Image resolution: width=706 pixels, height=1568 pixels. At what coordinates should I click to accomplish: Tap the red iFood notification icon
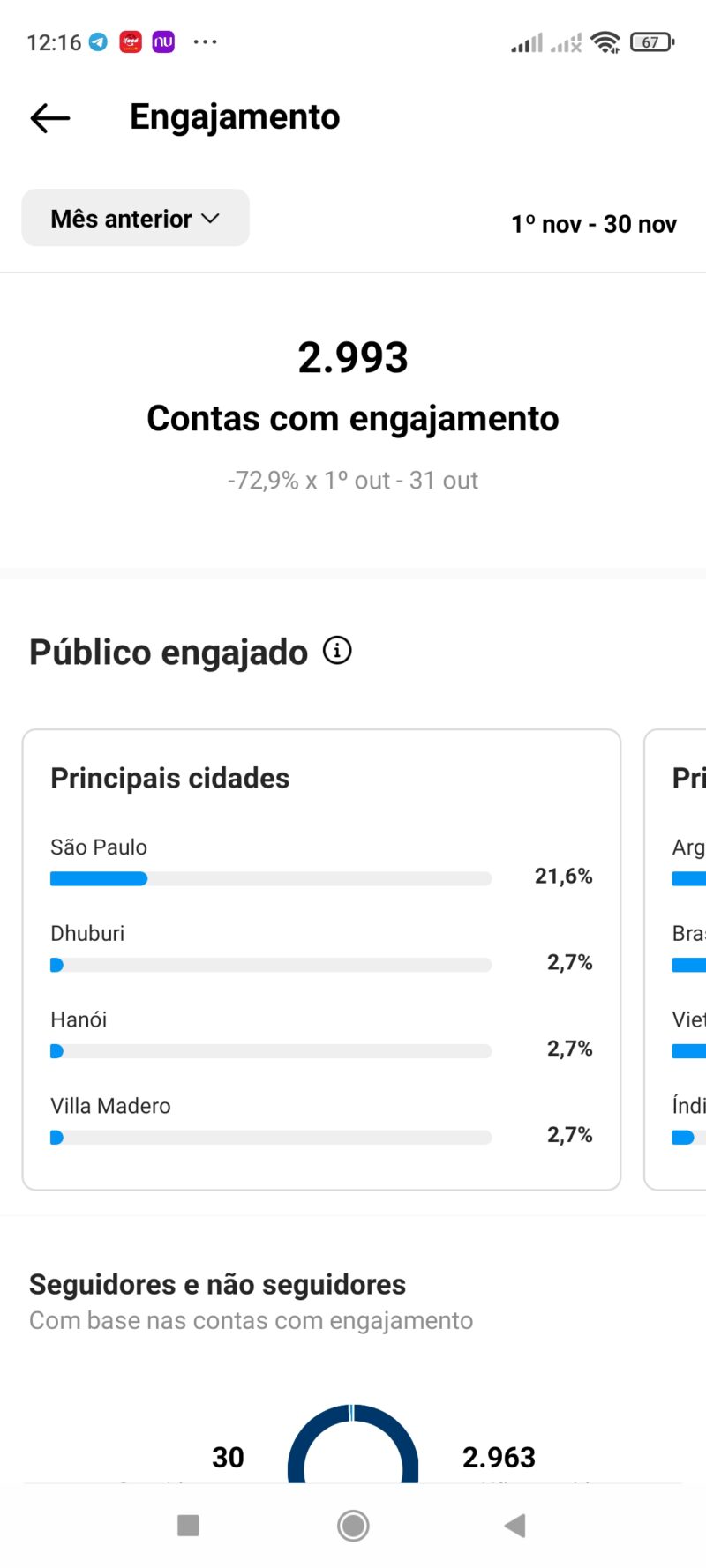[x=131, y=41]
